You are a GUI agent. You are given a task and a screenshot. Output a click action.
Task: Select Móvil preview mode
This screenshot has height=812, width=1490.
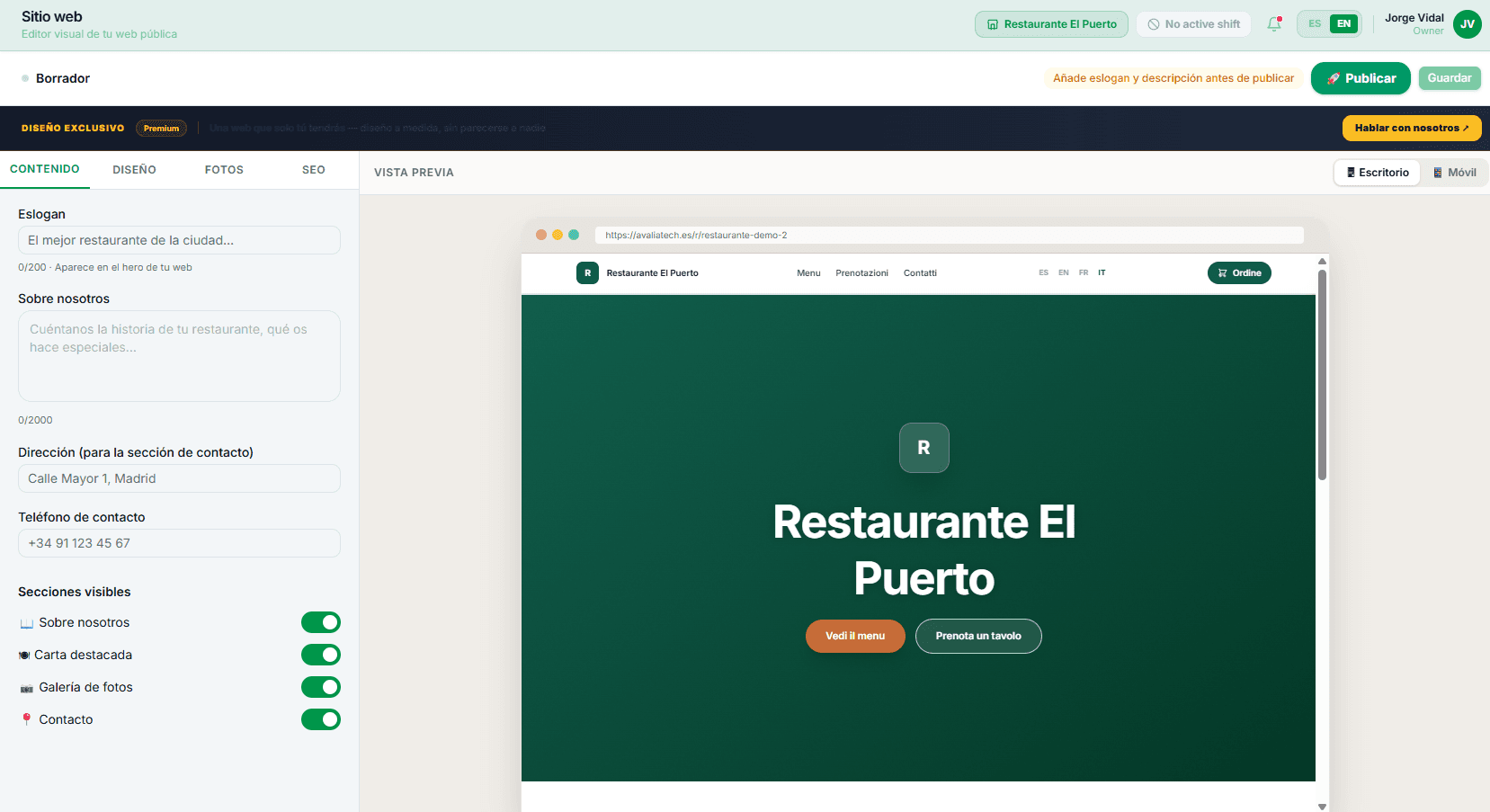tap(1454, 173)
